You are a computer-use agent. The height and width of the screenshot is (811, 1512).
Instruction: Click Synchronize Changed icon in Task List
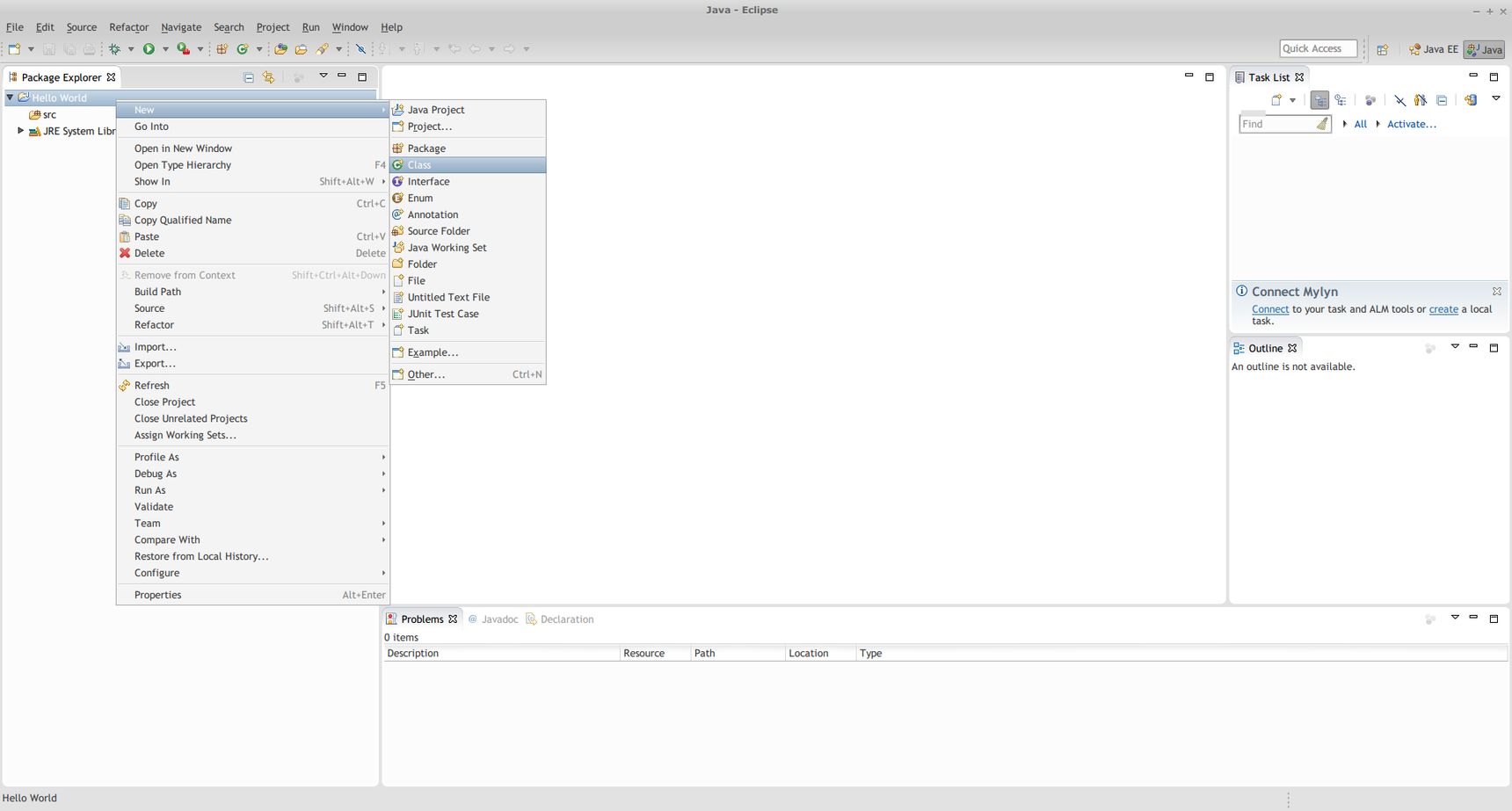pyautogui.click(x=1471, y=100)
